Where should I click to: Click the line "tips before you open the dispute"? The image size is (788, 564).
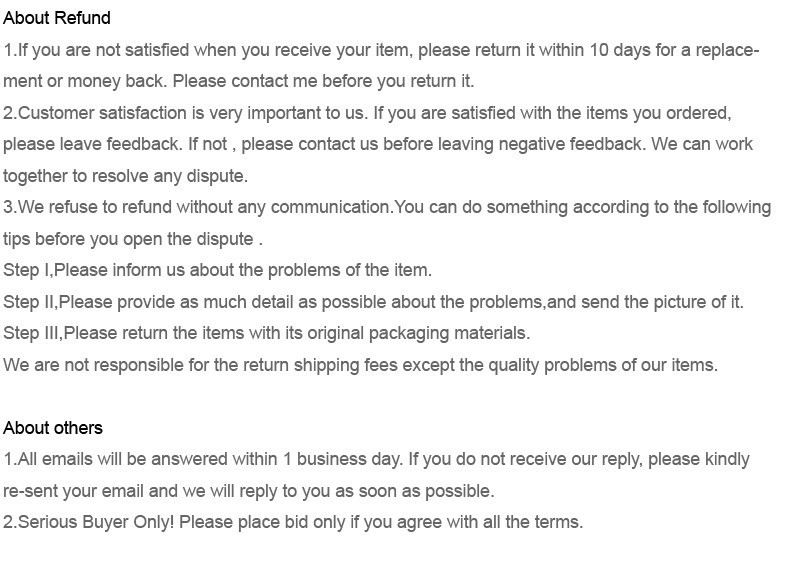132,239
